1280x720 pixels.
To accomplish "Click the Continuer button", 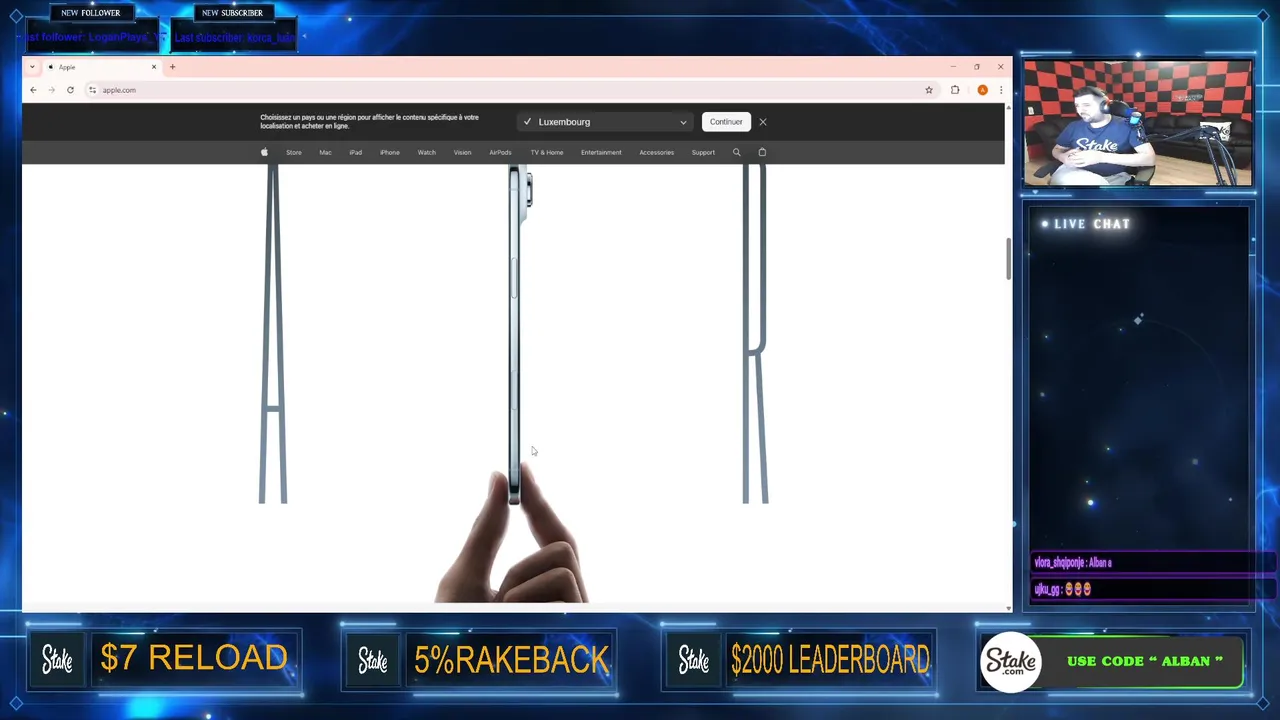I will [x=726, y=122].
